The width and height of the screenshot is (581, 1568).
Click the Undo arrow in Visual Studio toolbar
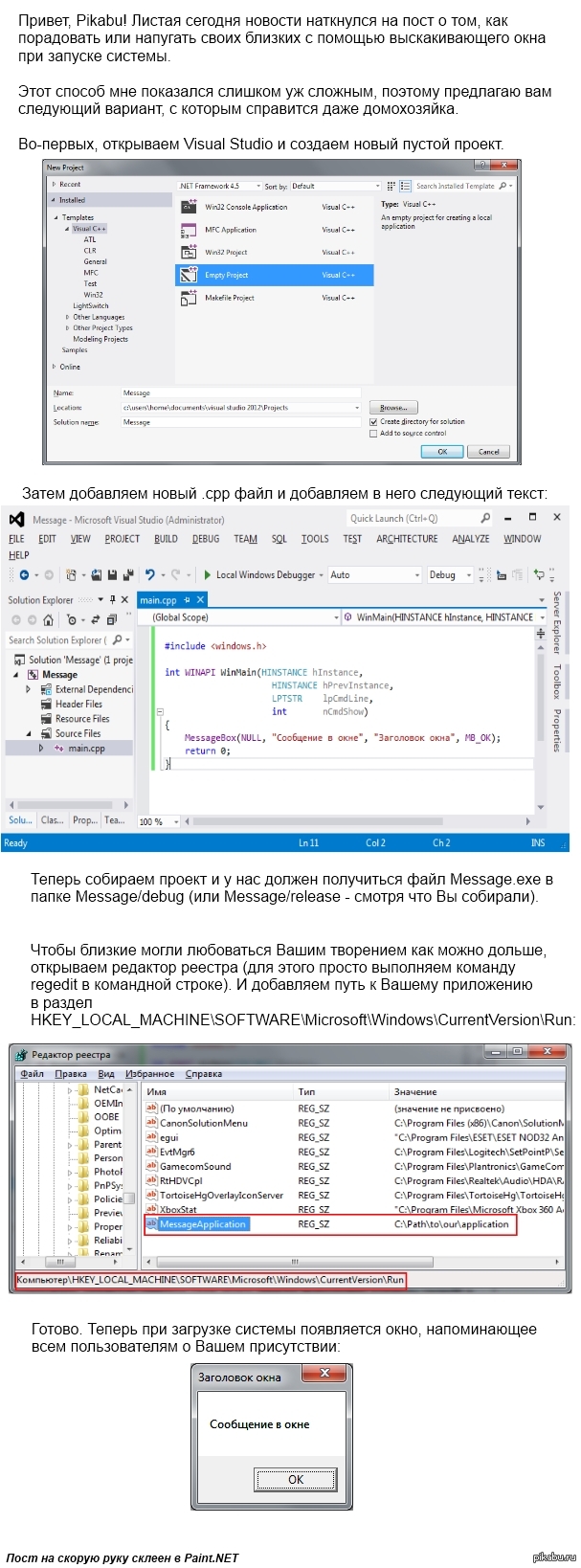click(x=150, y=575)
